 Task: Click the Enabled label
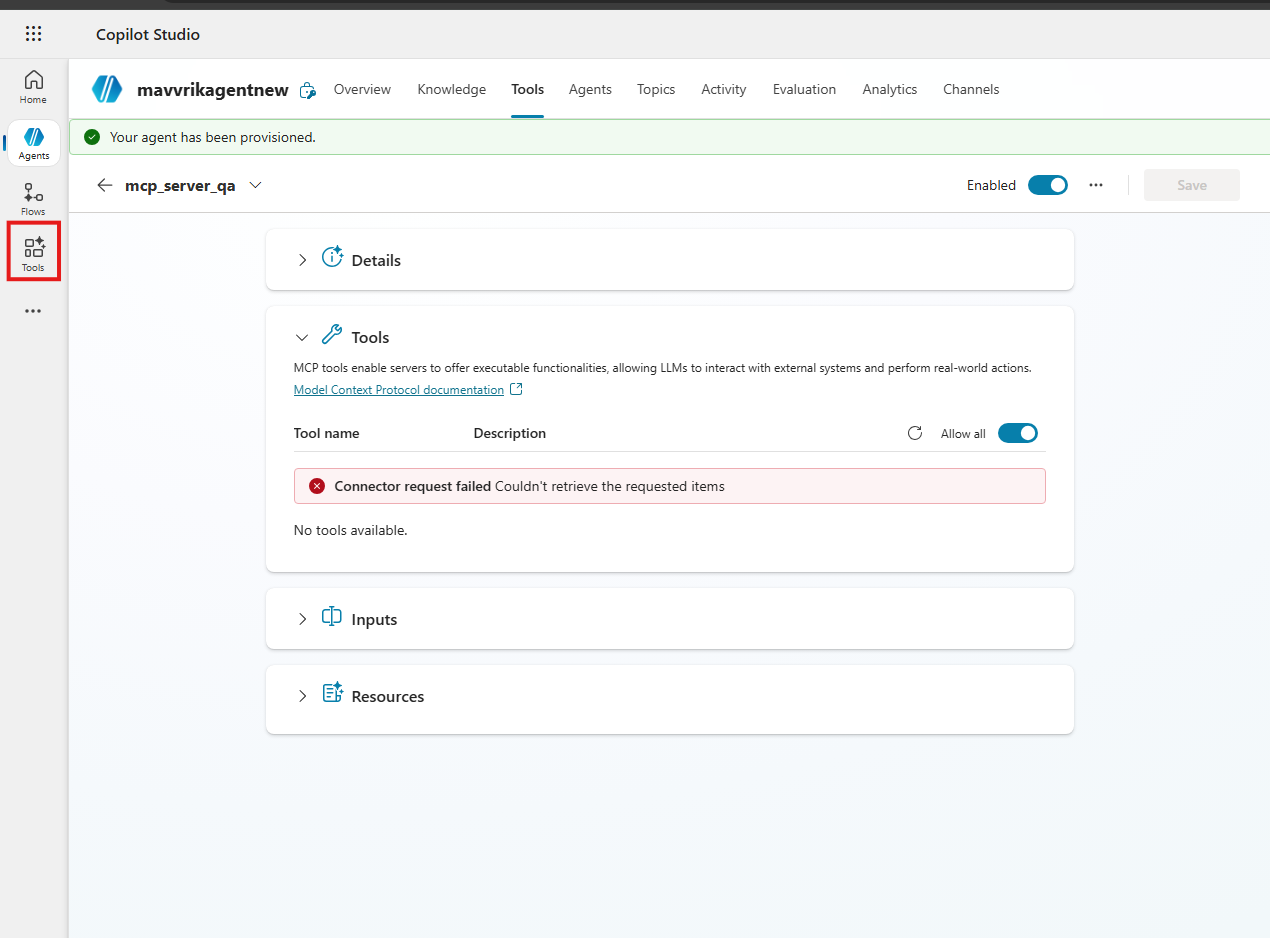991,185
